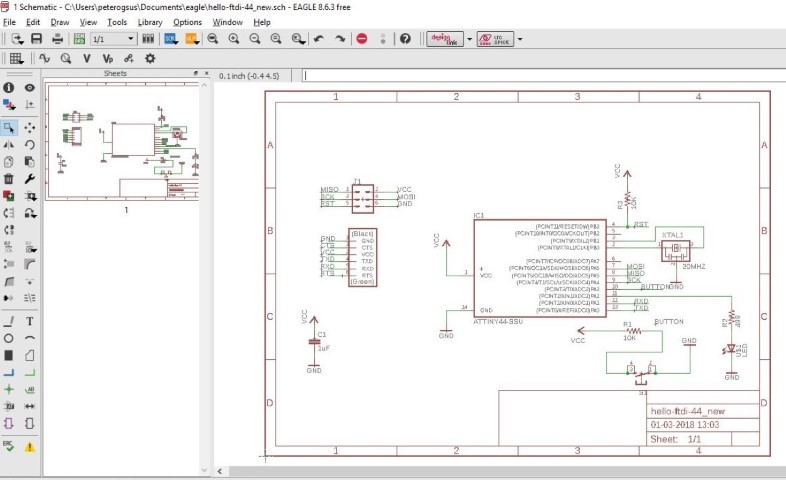The image size is (786, 480).
Task: Expand the design link dropdown arrow
Action: (470, 39)
